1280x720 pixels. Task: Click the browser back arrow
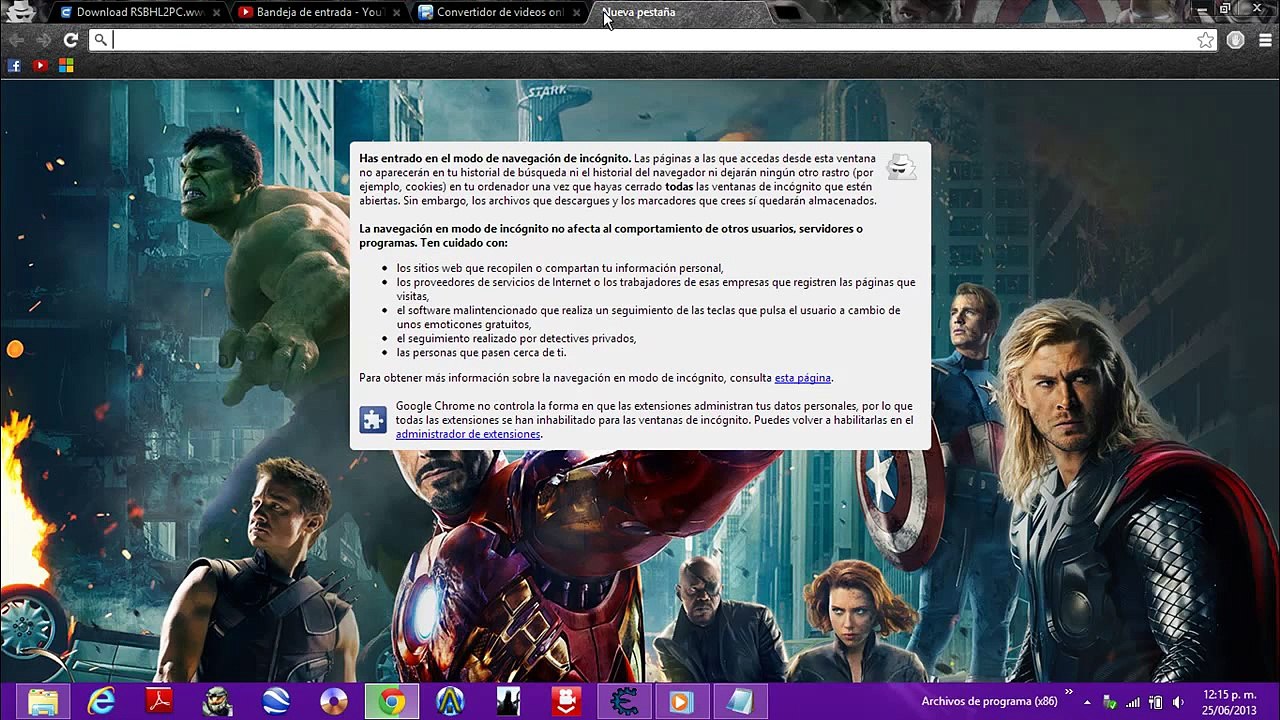click(17, 40)
